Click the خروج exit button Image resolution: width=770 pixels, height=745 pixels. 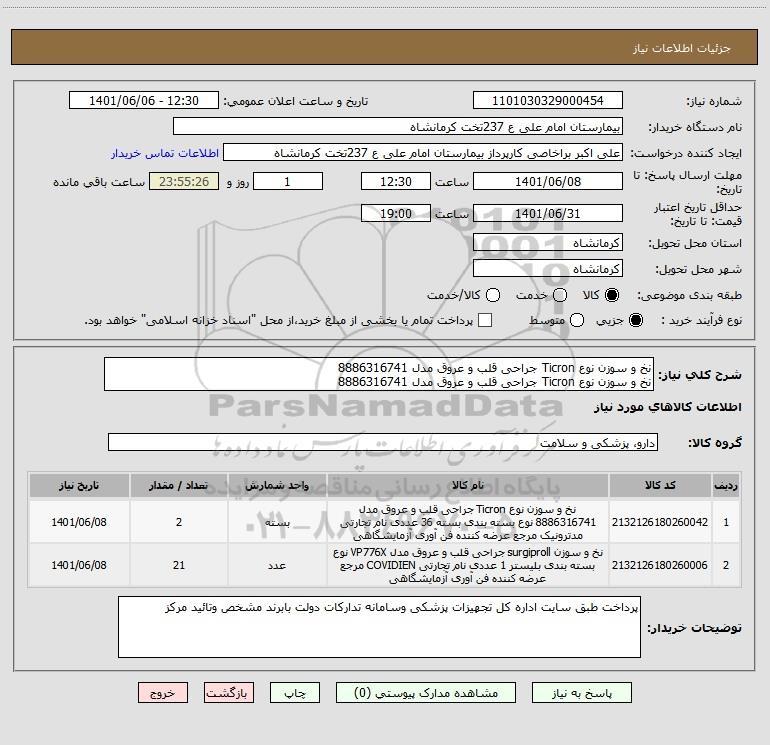pyautogui.click(x=163, y=693)
